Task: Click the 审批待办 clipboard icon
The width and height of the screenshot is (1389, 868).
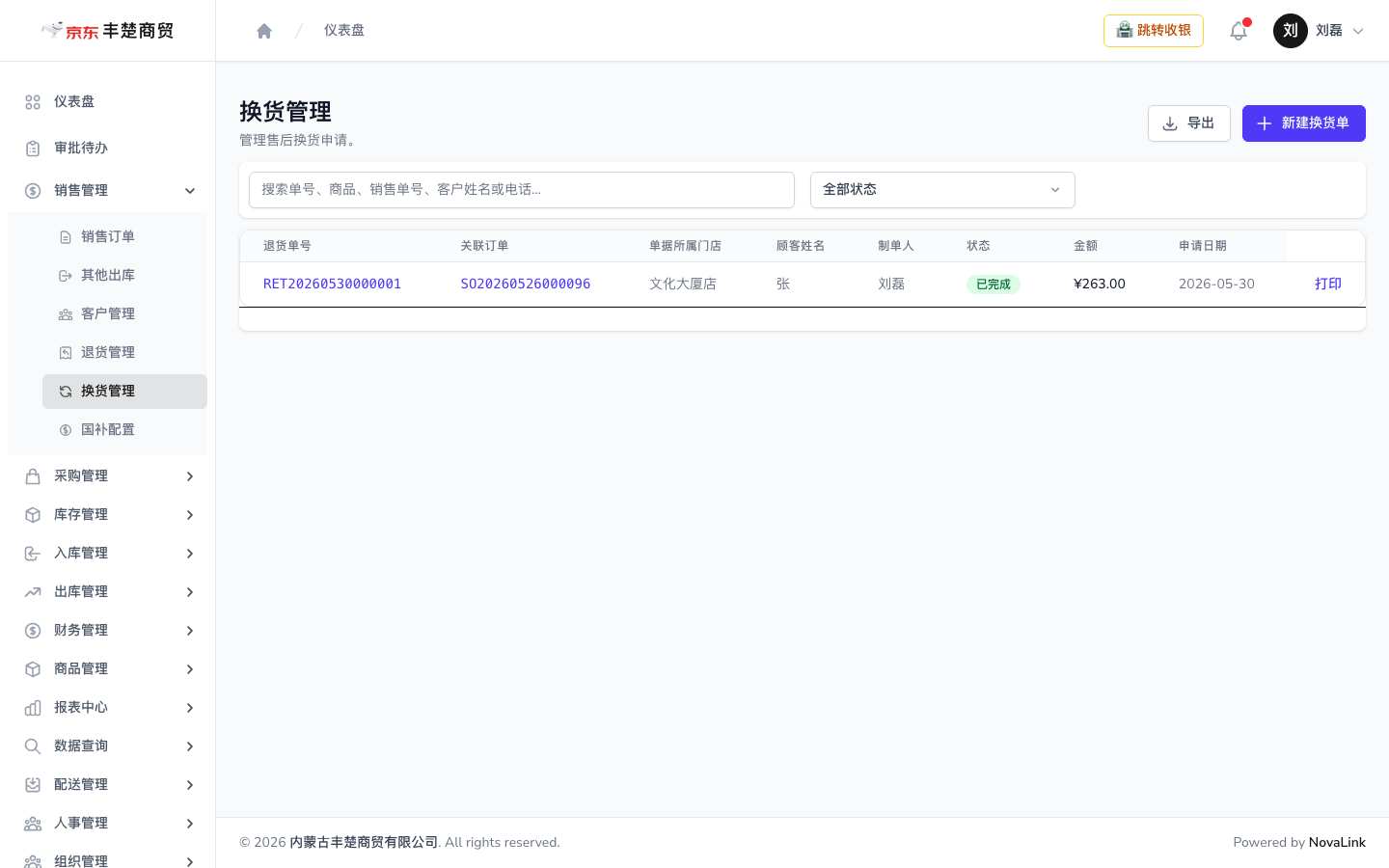Action: point(33,149)
